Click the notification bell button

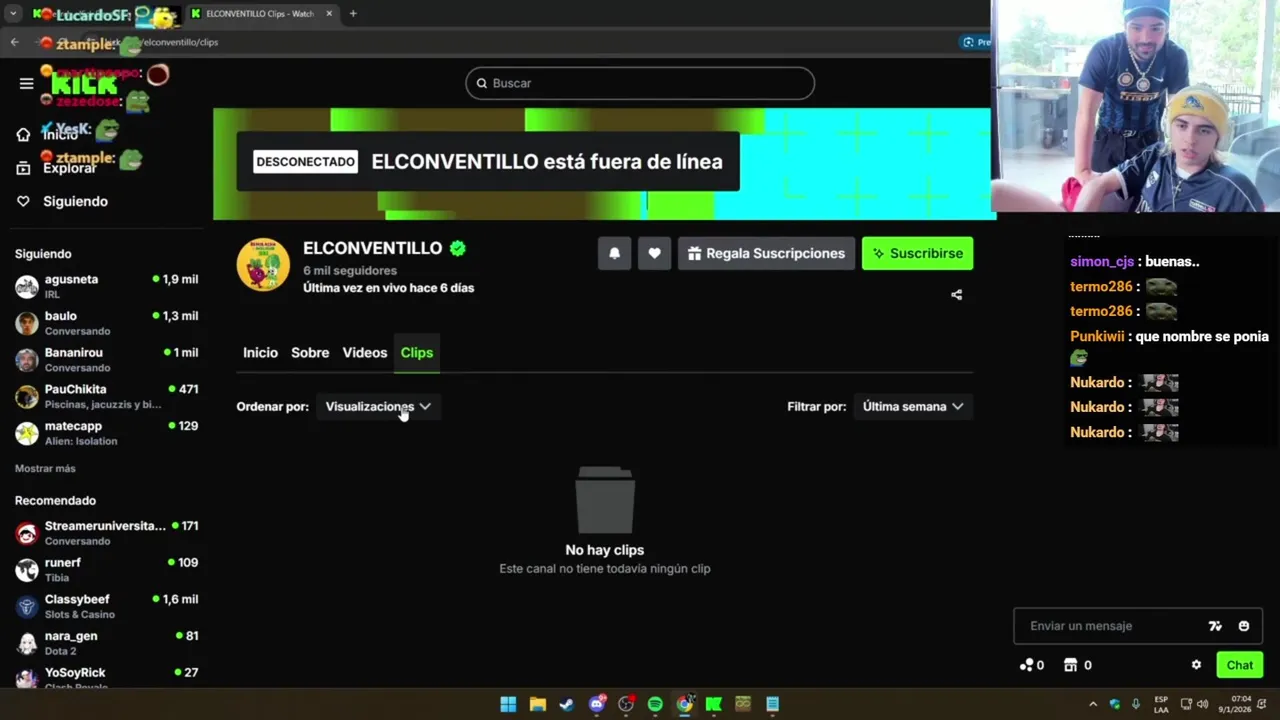click(614, 253)
